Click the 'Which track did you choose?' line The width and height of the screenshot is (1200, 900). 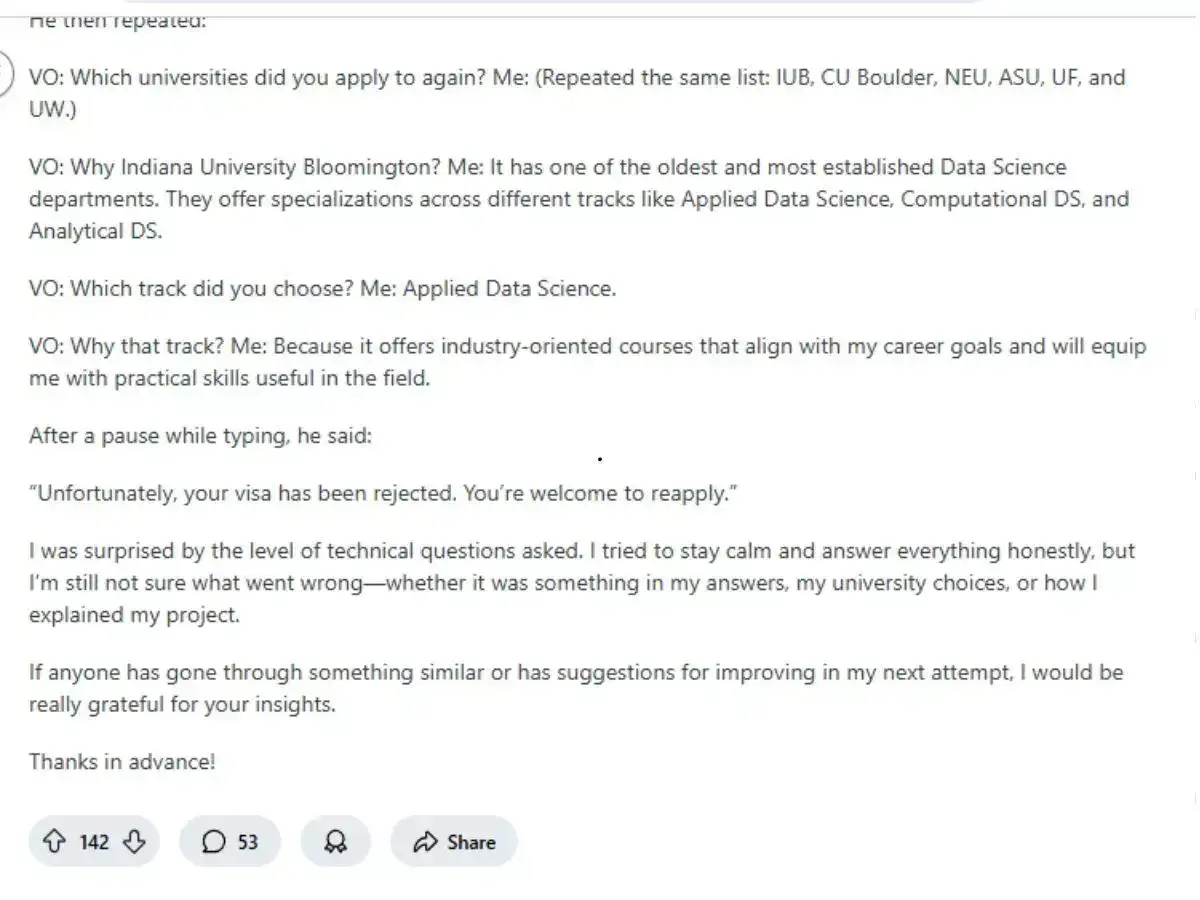point(322,289)
